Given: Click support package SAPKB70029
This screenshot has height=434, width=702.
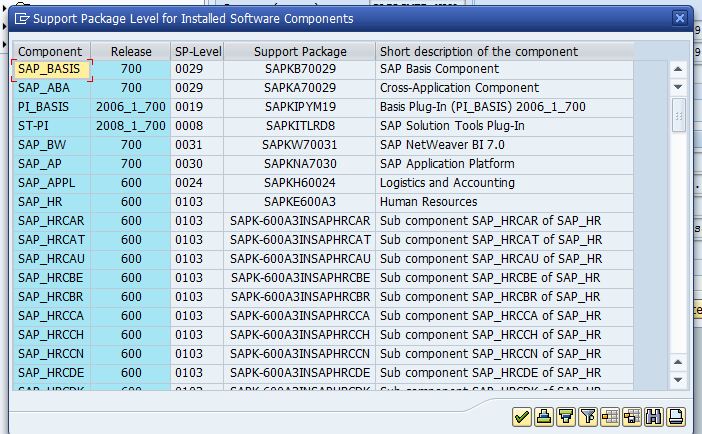Looking at the screenshot, I should [x=300, y=69].
